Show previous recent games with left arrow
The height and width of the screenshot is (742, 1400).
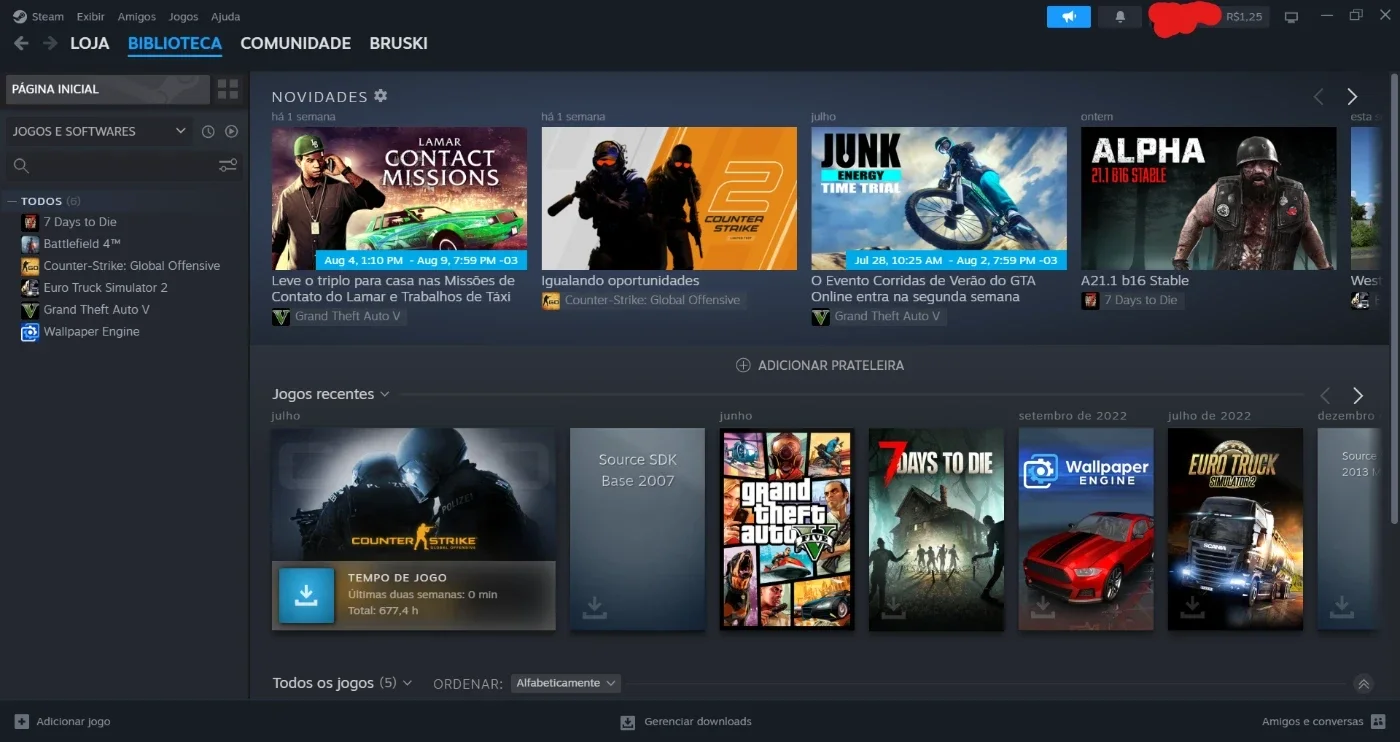(1325, 395)
